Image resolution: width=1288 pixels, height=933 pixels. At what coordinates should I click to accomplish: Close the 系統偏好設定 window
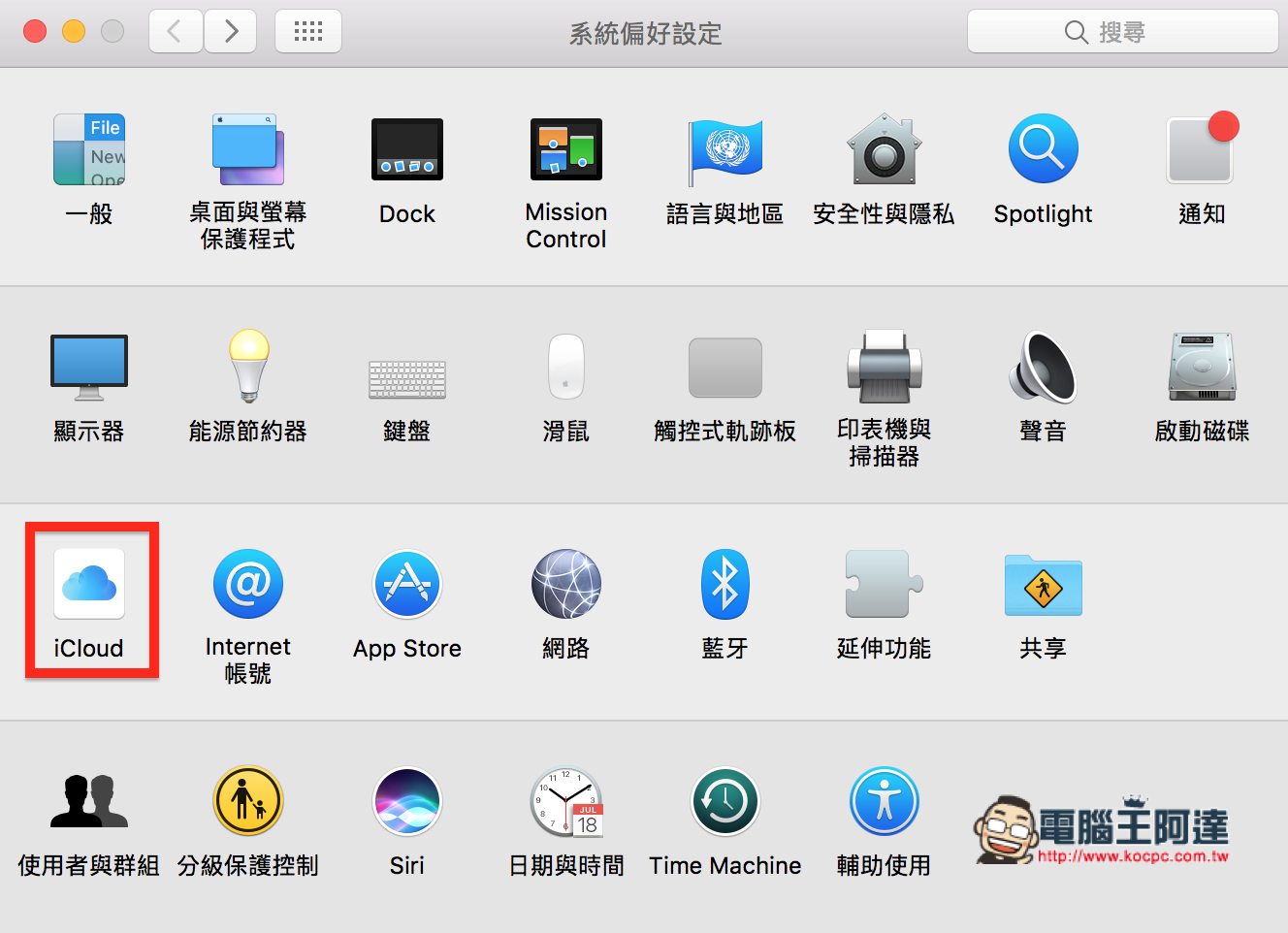coord(35,32)
